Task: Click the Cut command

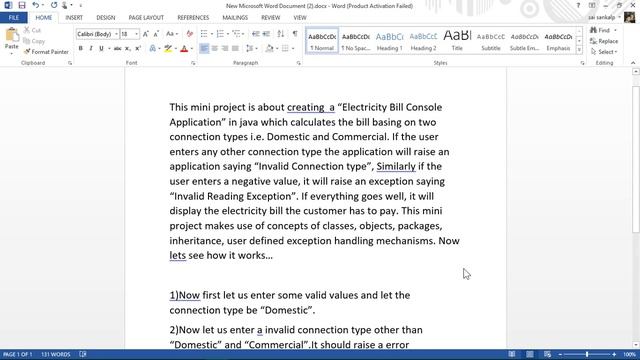Action: (32, 30)
